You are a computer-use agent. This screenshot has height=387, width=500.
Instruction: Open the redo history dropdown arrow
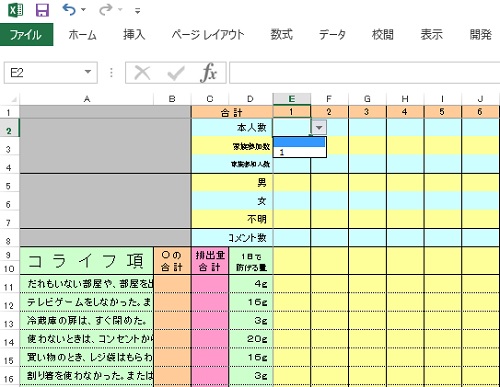(x=120, y=10)
